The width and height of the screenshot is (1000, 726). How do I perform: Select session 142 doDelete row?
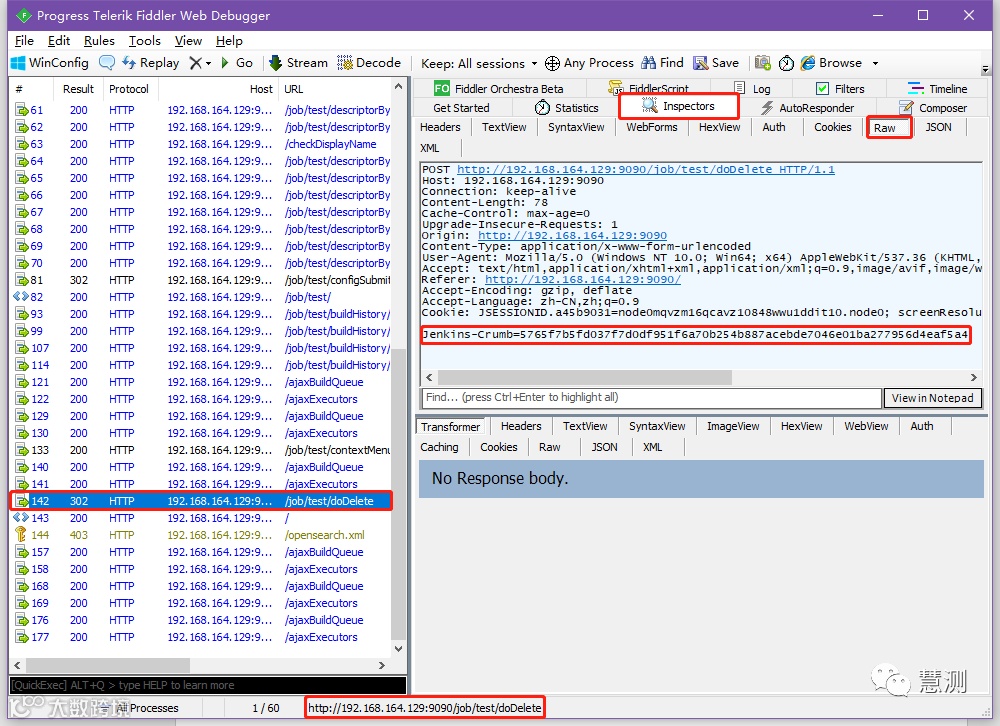point(201,501)
